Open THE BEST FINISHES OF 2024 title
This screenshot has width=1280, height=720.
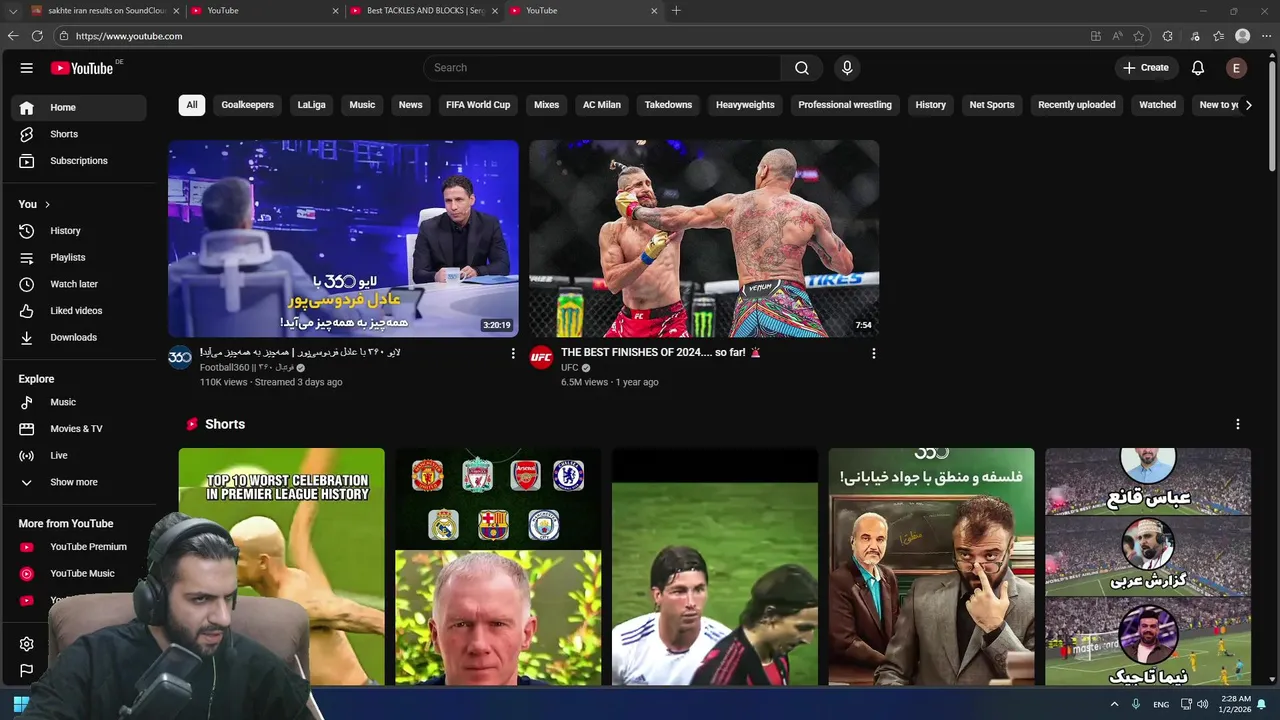click(x=661, y=353)
